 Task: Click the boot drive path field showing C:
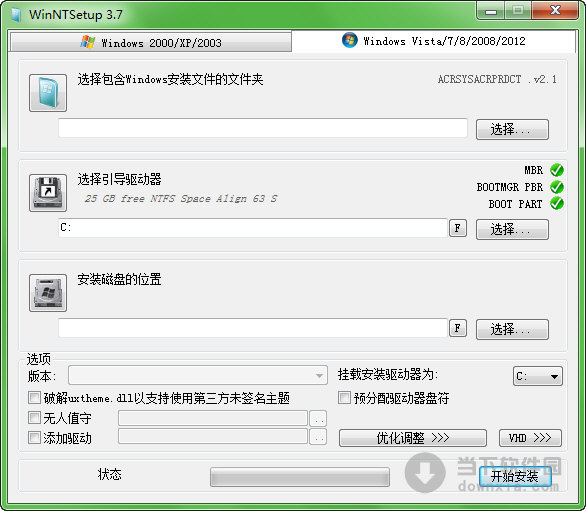pyautogui.click(x=253, y=228)
